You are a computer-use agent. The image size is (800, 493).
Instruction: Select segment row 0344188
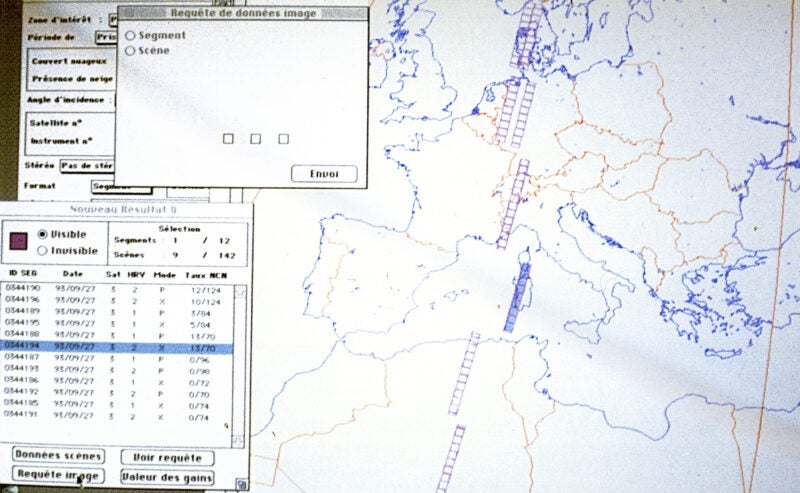click(116, 336)
